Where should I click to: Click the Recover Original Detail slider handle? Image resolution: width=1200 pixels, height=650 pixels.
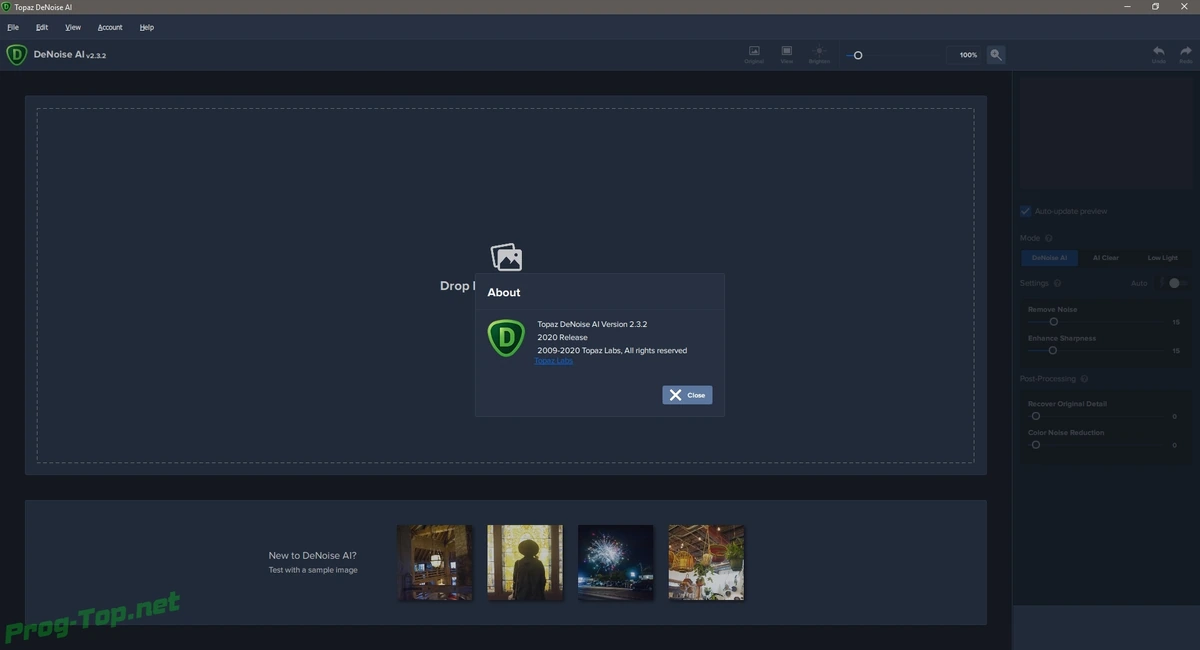point(1036,416)
